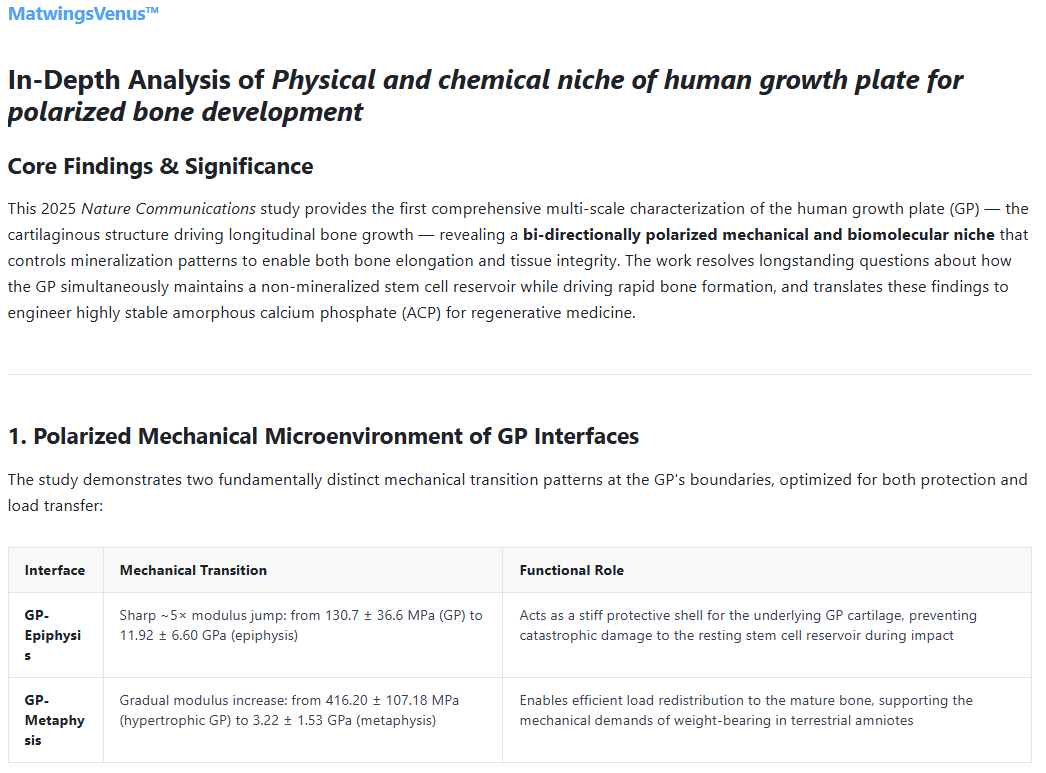1046x773 pixels.
Task: Click the amorphous calcium phosphate (ACP) sentence
Action: [322, 313]
